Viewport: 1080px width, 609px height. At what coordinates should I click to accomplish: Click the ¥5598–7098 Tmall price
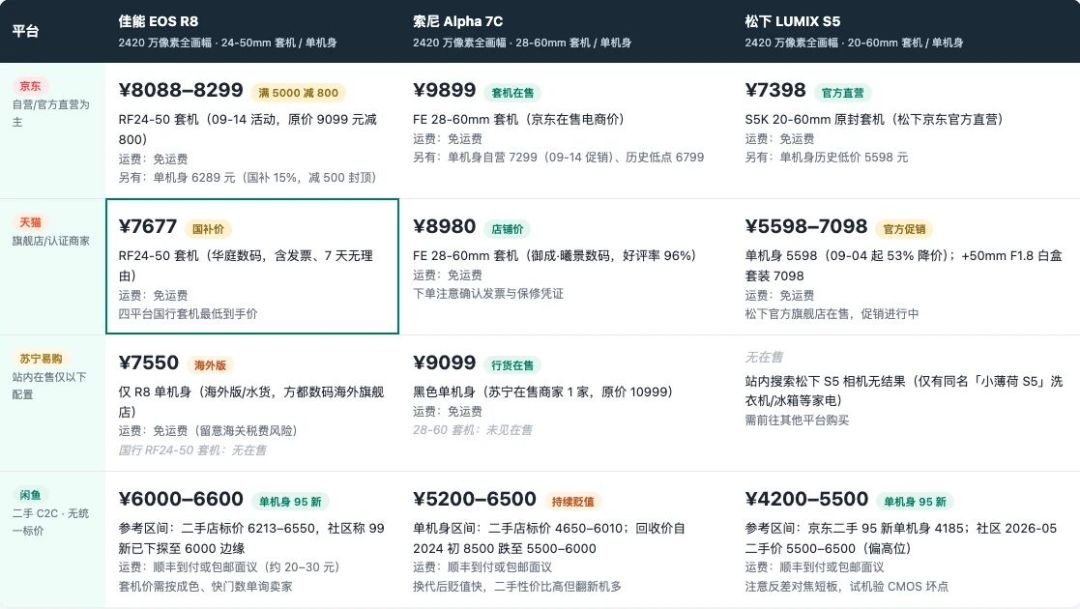(x=806, y=227)
